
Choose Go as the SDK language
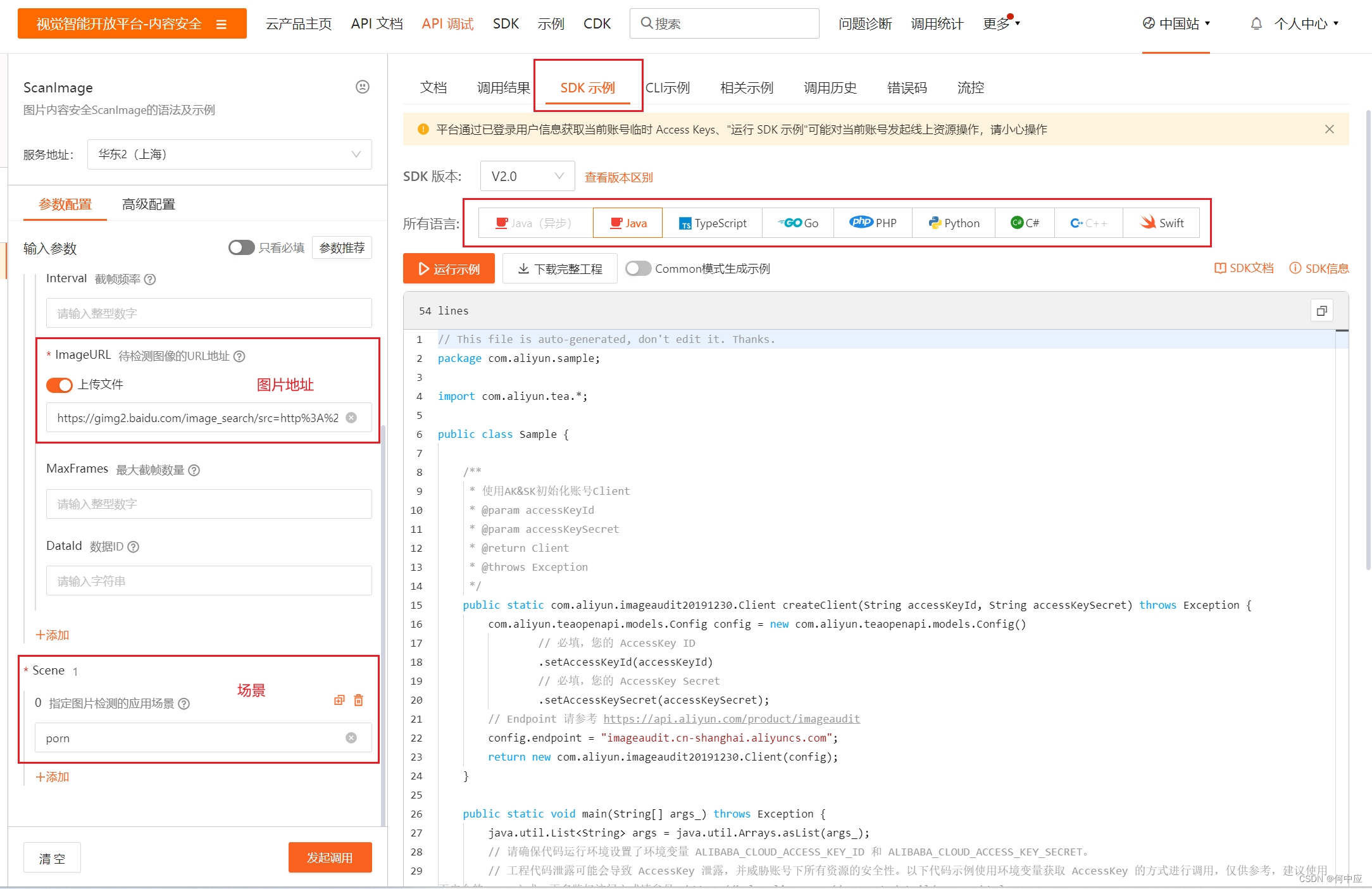coord(798,223)
